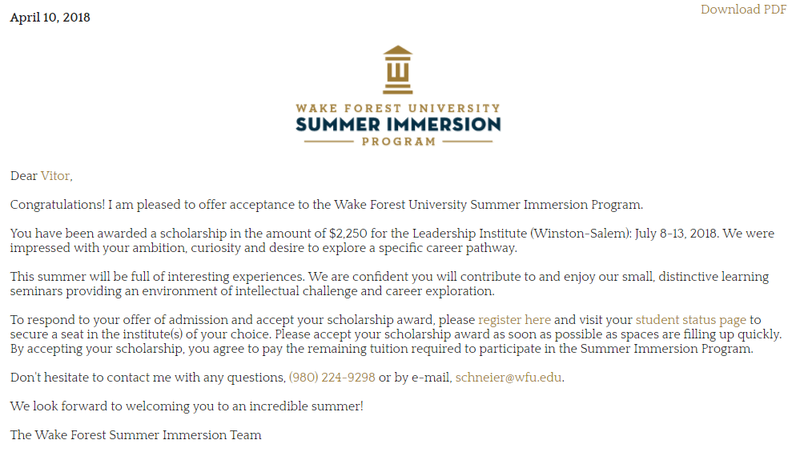800x452 pixels.
Task: Open the schneier@wfu.edu email link
Action: (508, 378)
